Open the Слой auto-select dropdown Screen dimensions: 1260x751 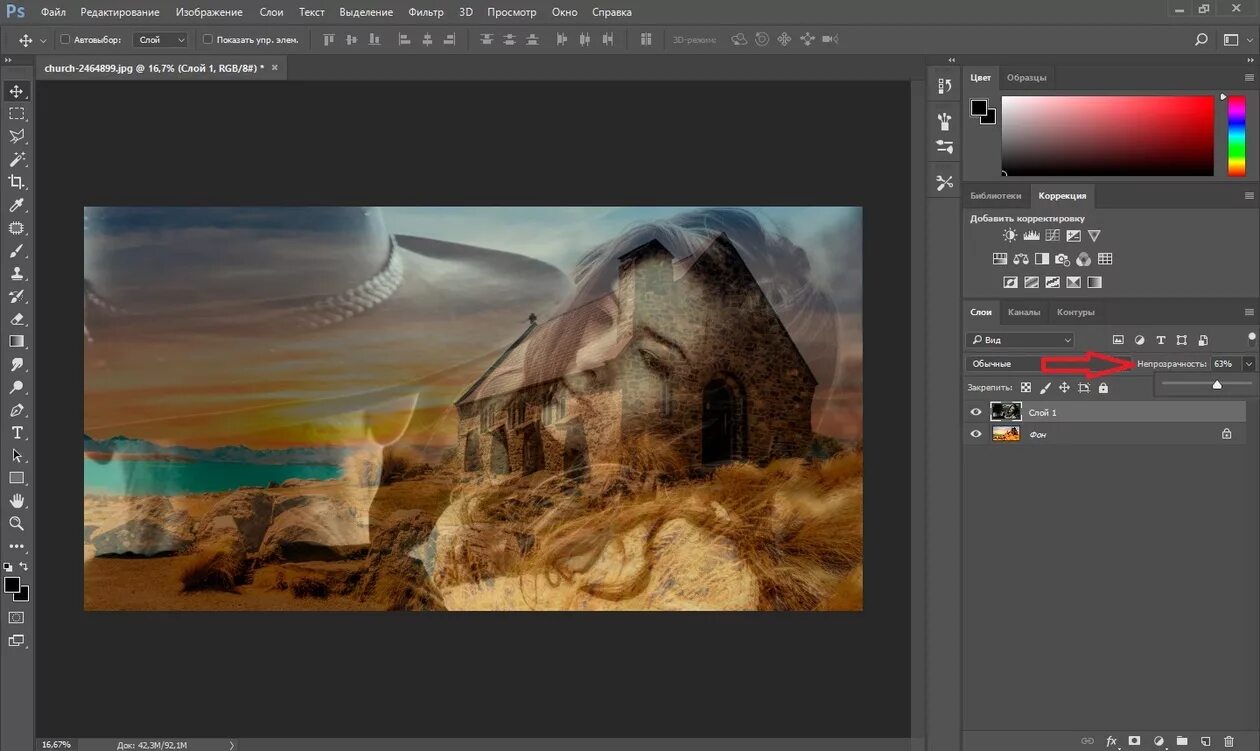click(161, 40)
